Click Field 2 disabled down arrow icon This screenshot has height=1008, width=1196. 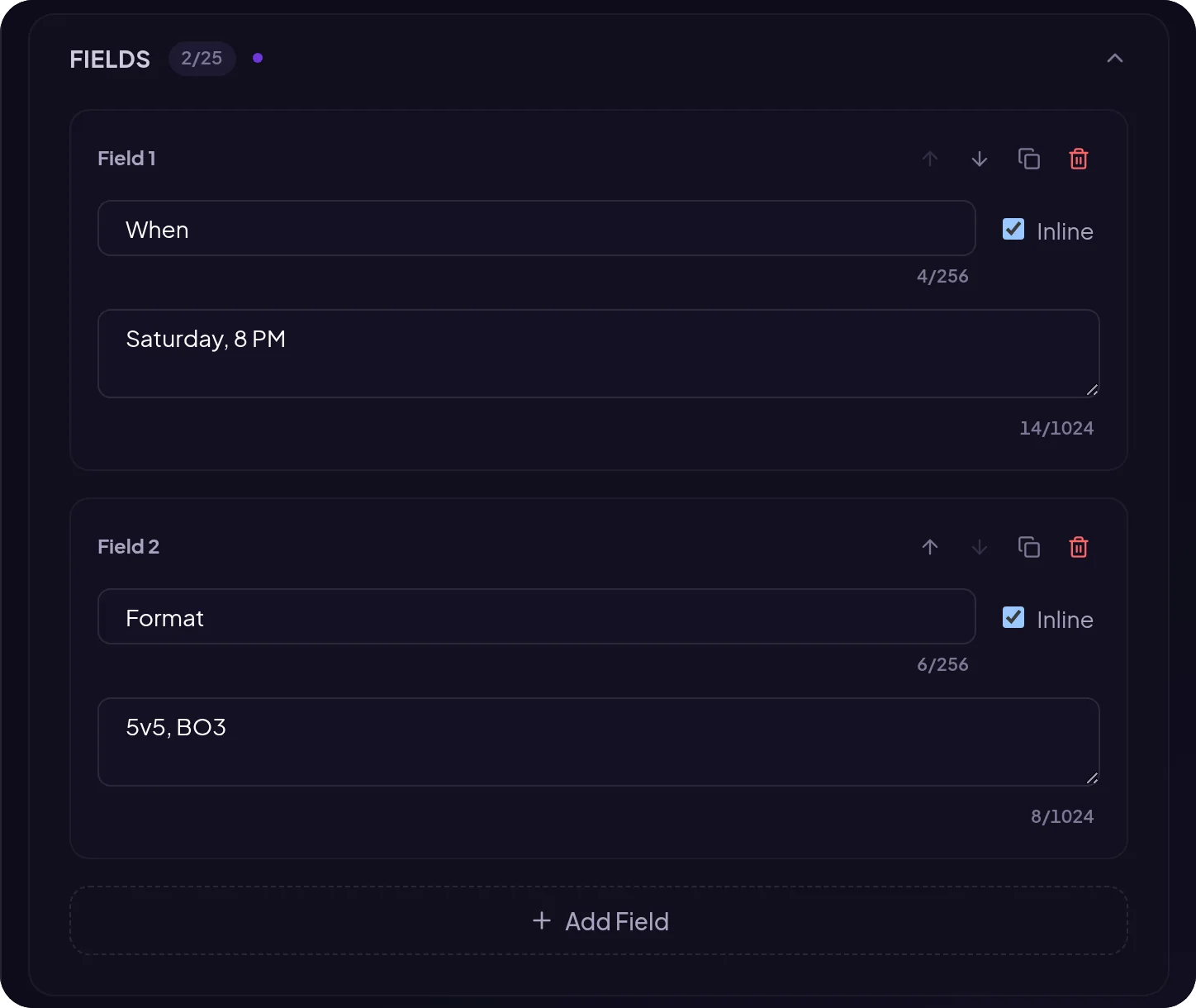(980, 547)
